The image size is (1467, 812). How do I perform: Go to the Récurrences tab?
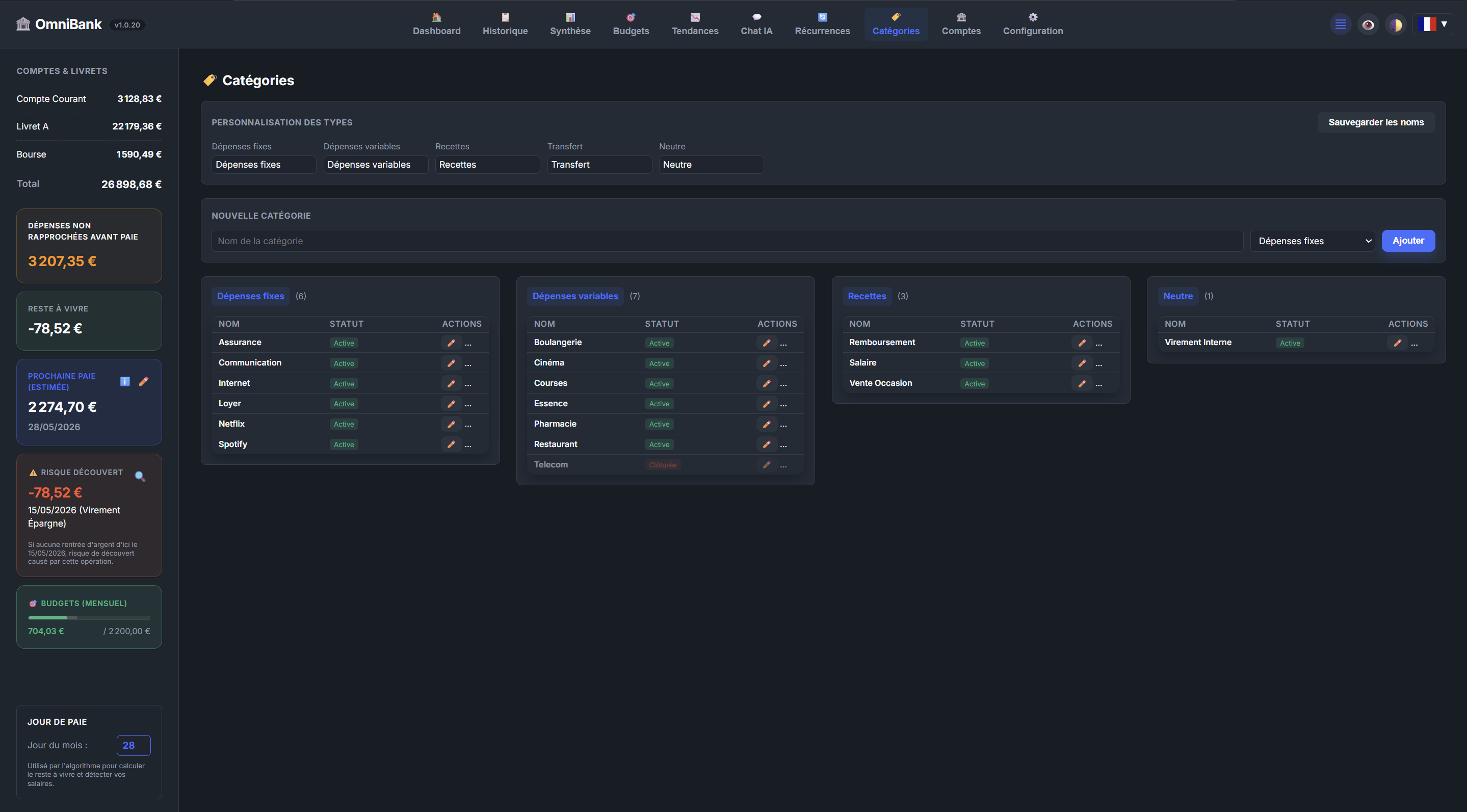[822, 24]
